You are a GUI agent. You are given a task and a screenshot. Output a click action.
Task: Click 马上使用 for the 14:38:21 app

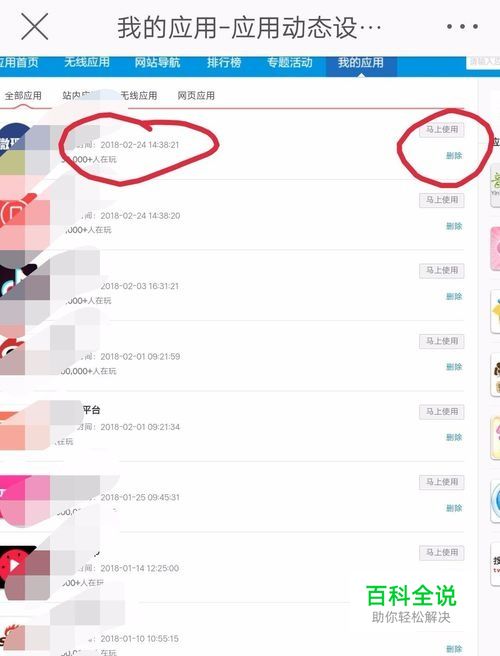tap(441, 130)
